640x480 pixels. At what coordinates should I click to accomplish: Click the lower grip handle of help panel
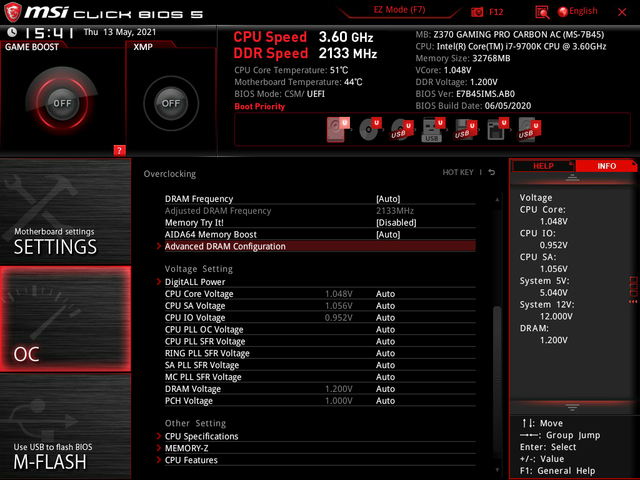pos(572,407)
